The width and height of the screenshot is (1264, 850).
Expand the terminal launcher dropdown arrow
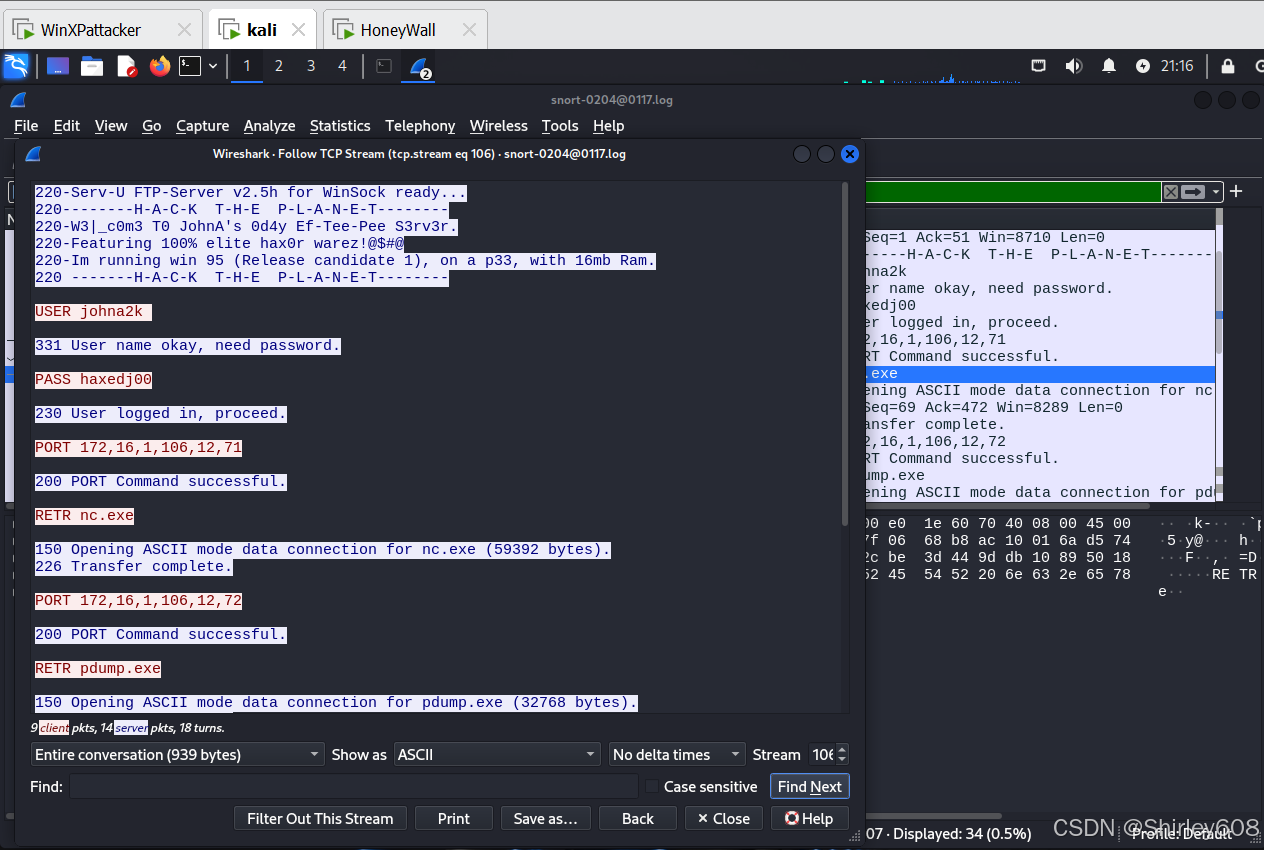[x=213, y=66]
